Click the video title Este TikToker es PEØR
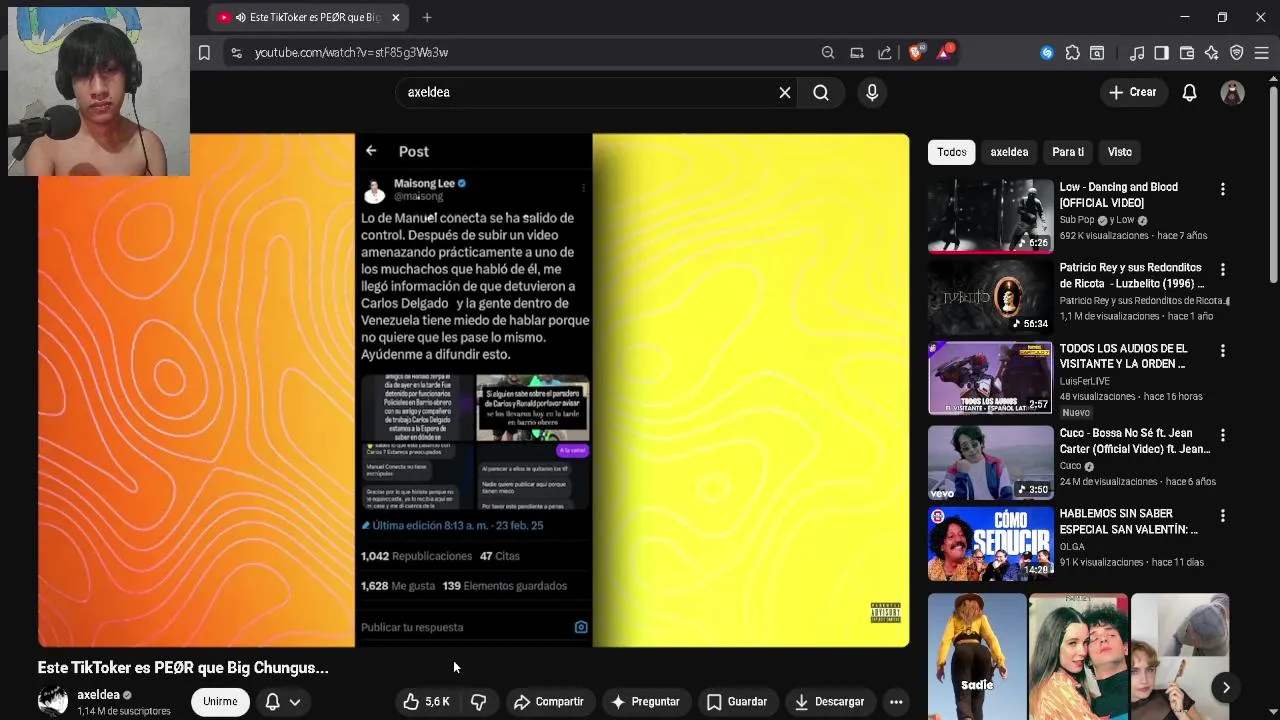This screenshot has height=720, width=1280. (x=183, y=668)
